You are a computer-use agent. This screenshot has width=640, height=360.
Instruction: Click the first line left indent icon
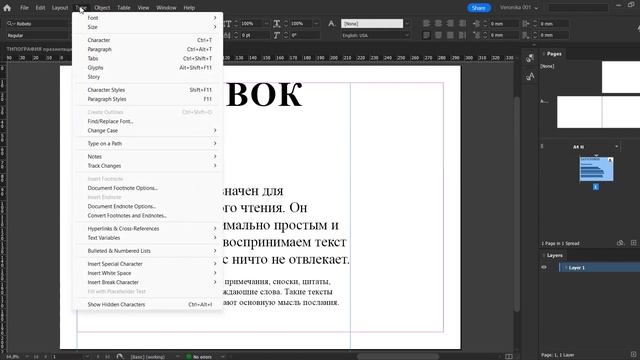(x=476, y=36)
